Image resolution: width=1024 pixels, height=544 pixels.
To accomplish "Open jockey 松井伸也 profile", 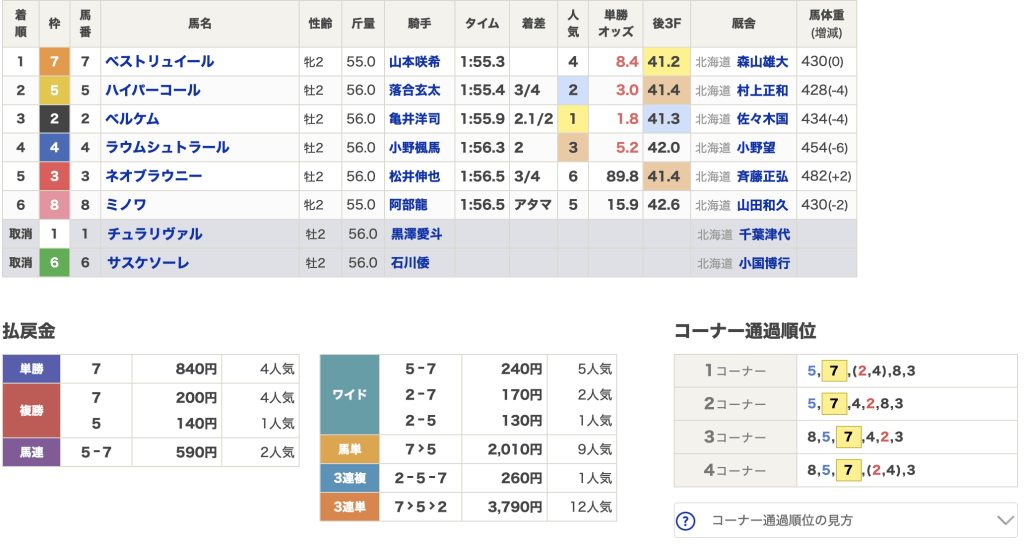I will click(415, 176).
